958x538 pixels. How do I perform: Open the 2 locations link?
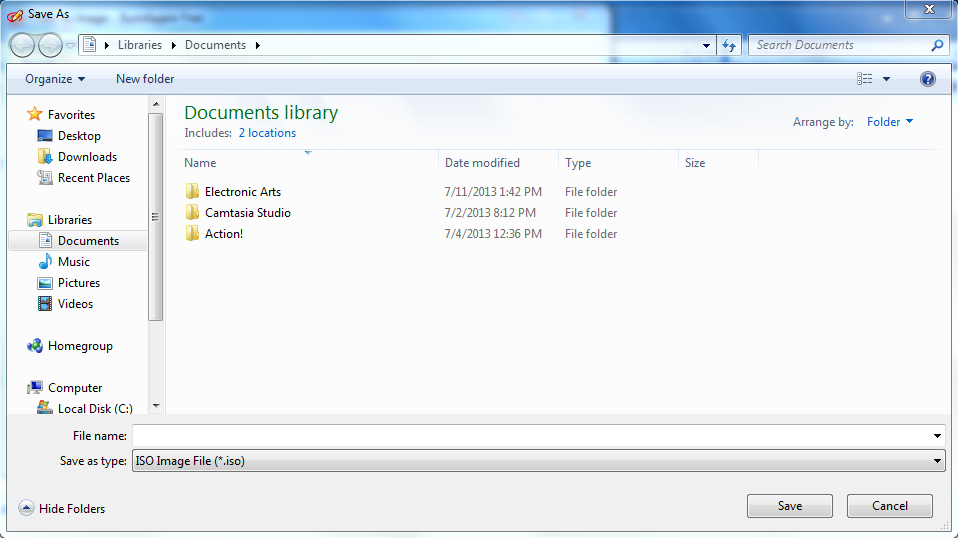(x=267, y=133)
